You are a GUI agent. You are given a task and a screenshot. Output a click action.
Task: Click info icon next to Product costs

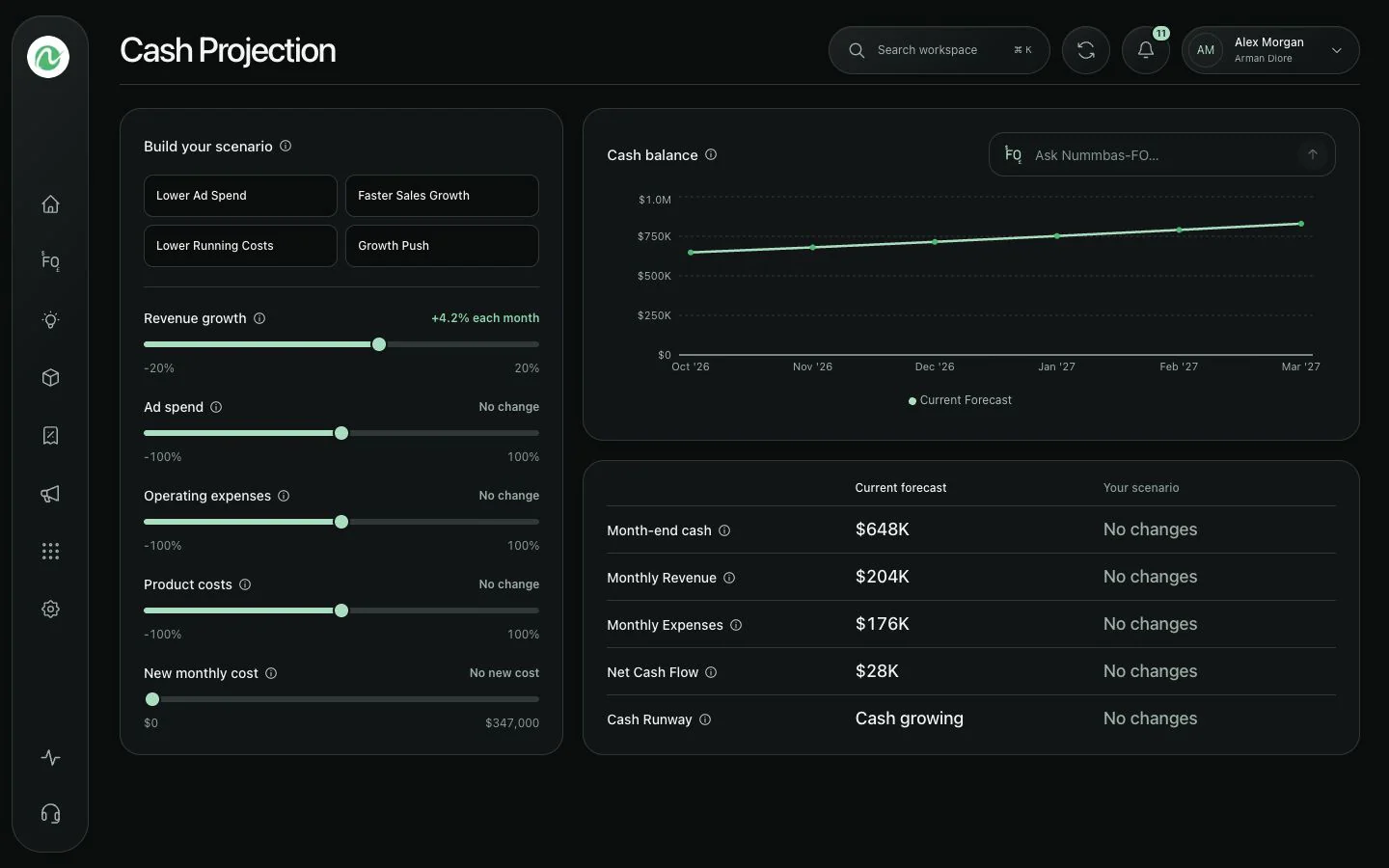(245, 584)
